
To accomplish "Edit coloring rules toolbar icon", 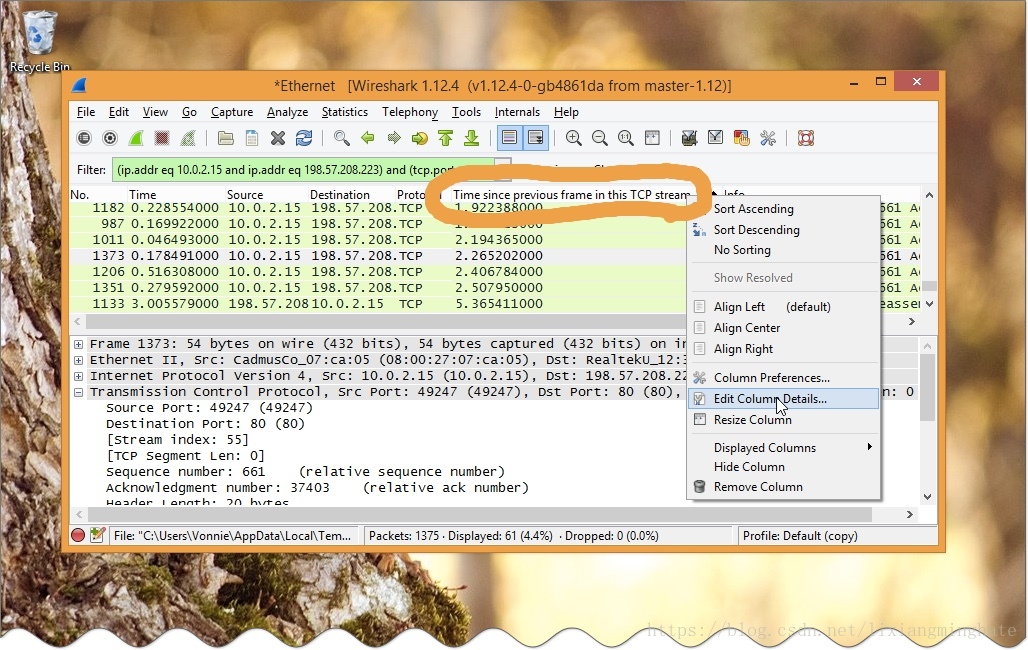I will pyautogui.click(x=741, y=138).
